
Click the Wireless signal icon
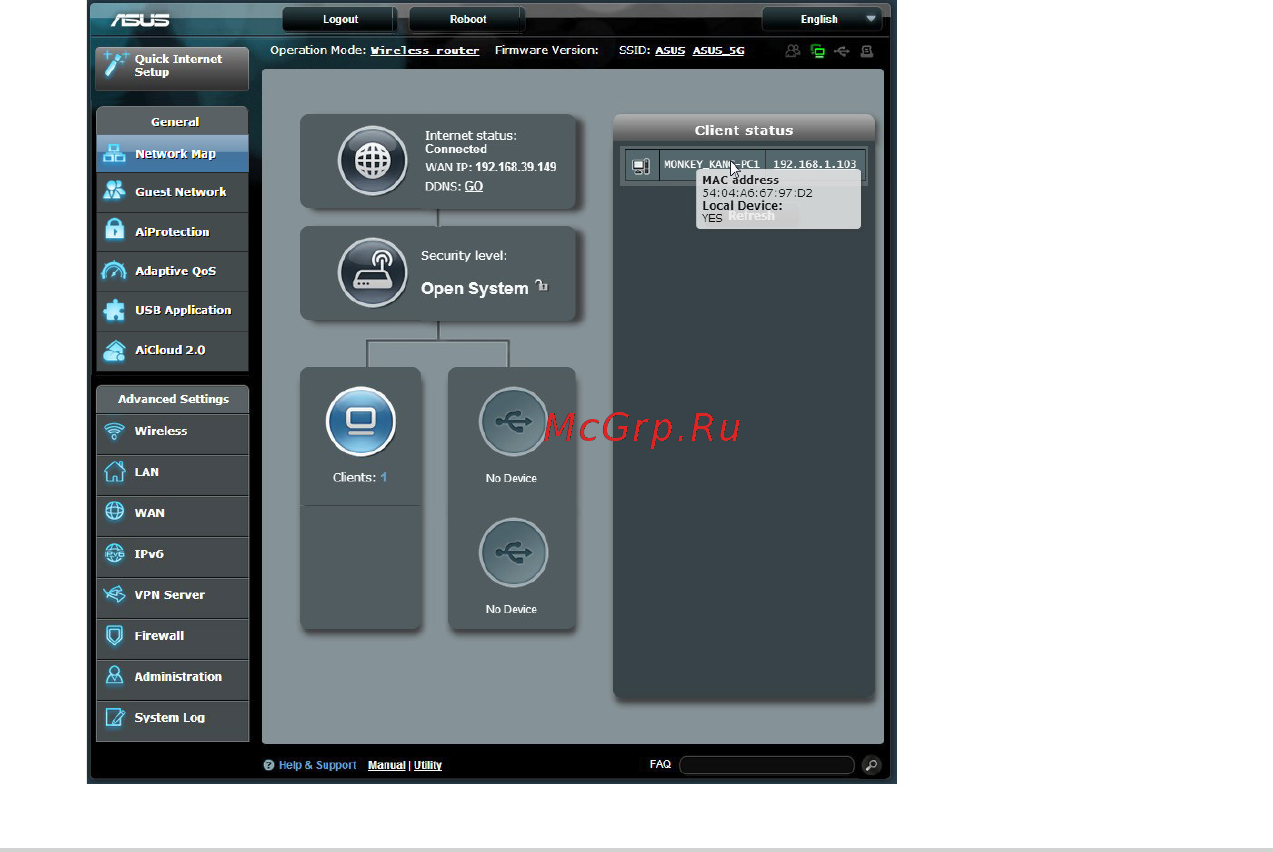pos(115,431)
